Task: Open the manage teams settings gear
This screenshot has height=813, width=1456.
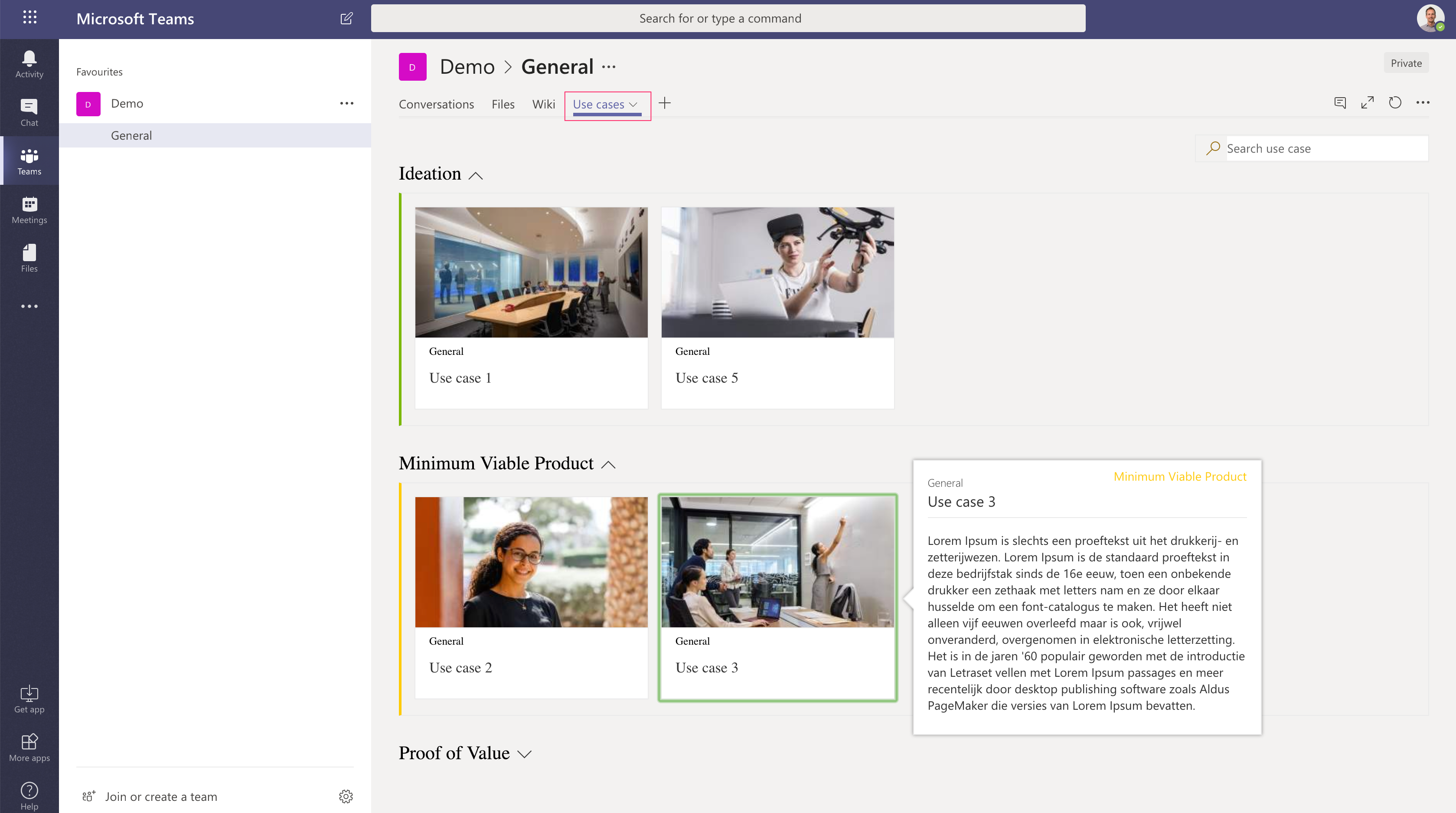Action: (x=346, y=796)
